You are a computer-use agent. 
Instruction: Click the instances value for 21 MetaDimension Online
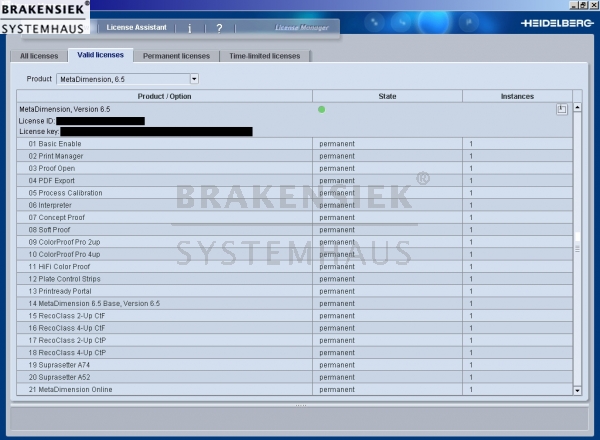471,389
